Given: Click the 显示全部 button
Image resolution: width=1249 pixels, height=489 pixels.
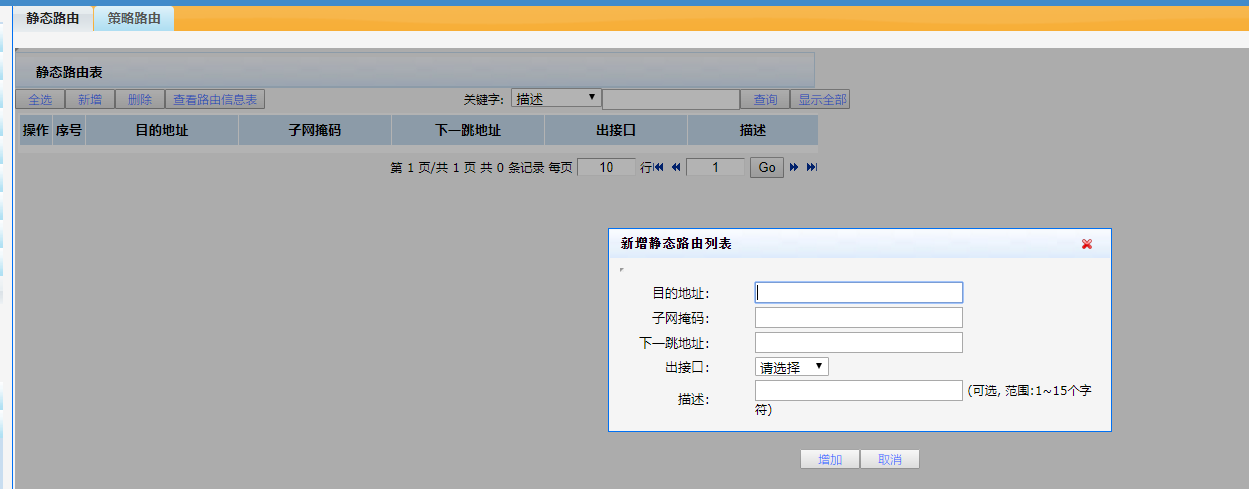Looking at the screenshot, I should click(x=821, y=100).
